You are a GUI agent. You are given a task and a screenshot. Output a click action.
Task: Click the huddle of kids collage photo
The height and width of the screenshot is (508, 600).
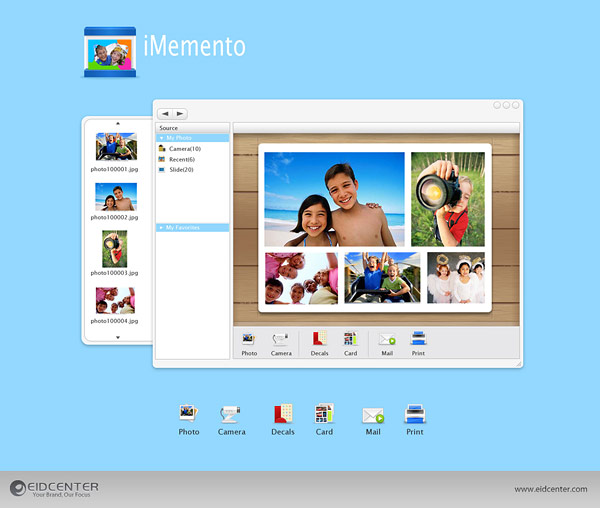(x=302, y=278)
